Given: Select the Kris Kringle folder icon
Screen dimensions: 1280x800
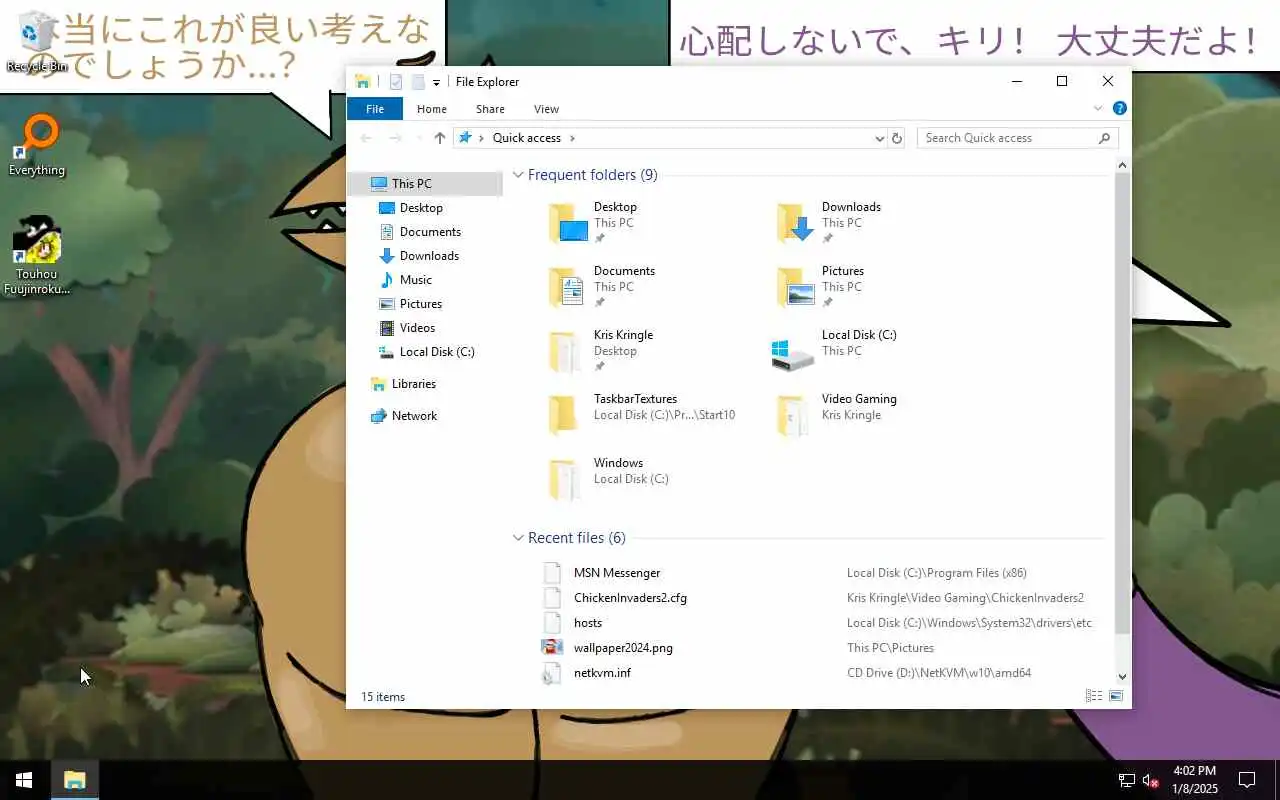Looking at the screenshot, I should [566, 351].
